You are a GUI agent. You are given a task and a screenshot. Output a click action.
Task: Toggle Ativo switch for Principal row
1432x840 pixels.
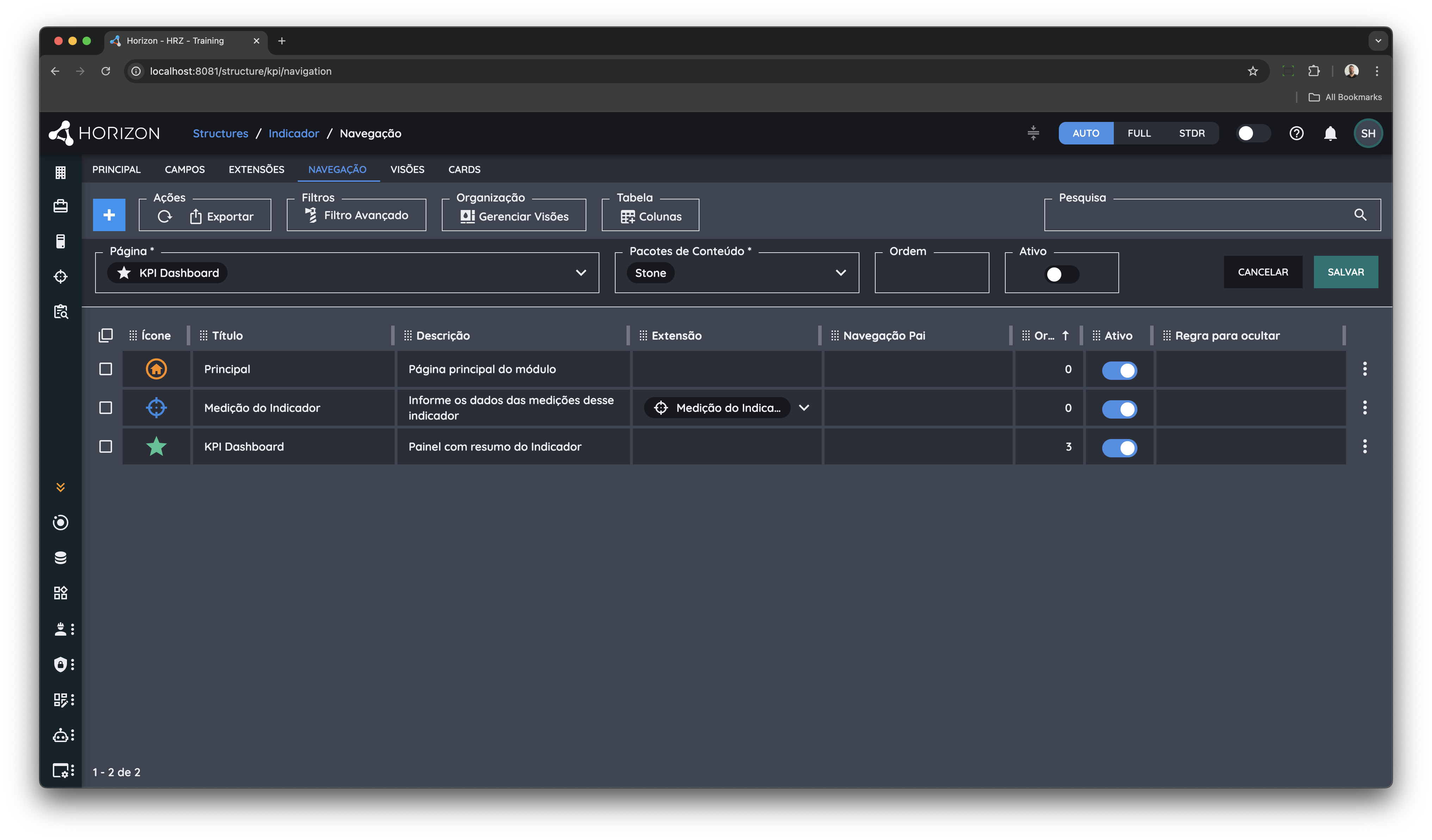pos(1119,371)
